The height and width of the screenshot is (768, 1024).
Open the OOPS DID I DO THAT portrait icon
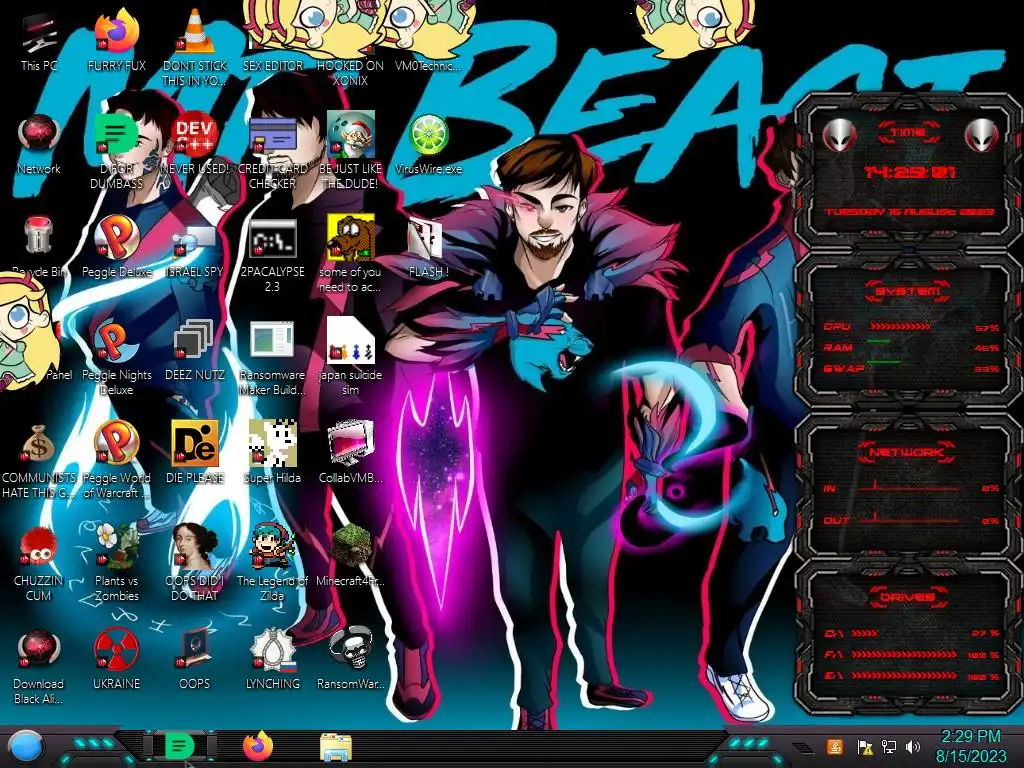[x=195, y=563]
